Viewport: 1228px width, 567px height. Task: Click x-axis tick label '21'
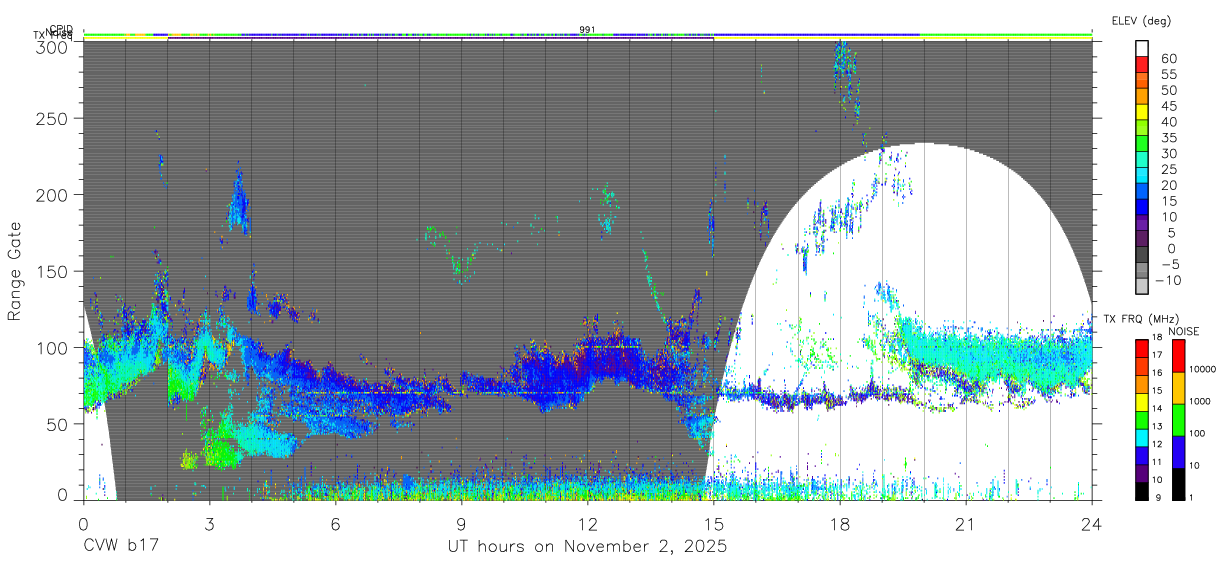pyautogui.click(x=966, y=523)
